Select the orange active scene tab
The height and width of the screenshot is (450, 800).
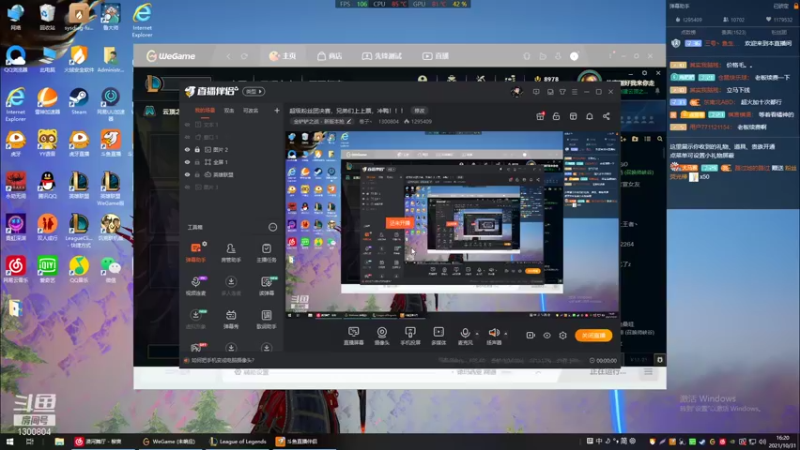[x=205, y=110]
